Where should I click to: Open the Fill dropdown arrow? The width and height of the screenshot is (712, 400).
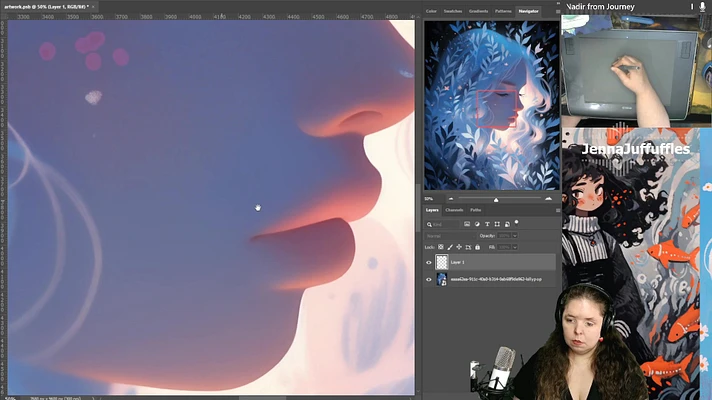pyautogui.click(x=514, y=247)
